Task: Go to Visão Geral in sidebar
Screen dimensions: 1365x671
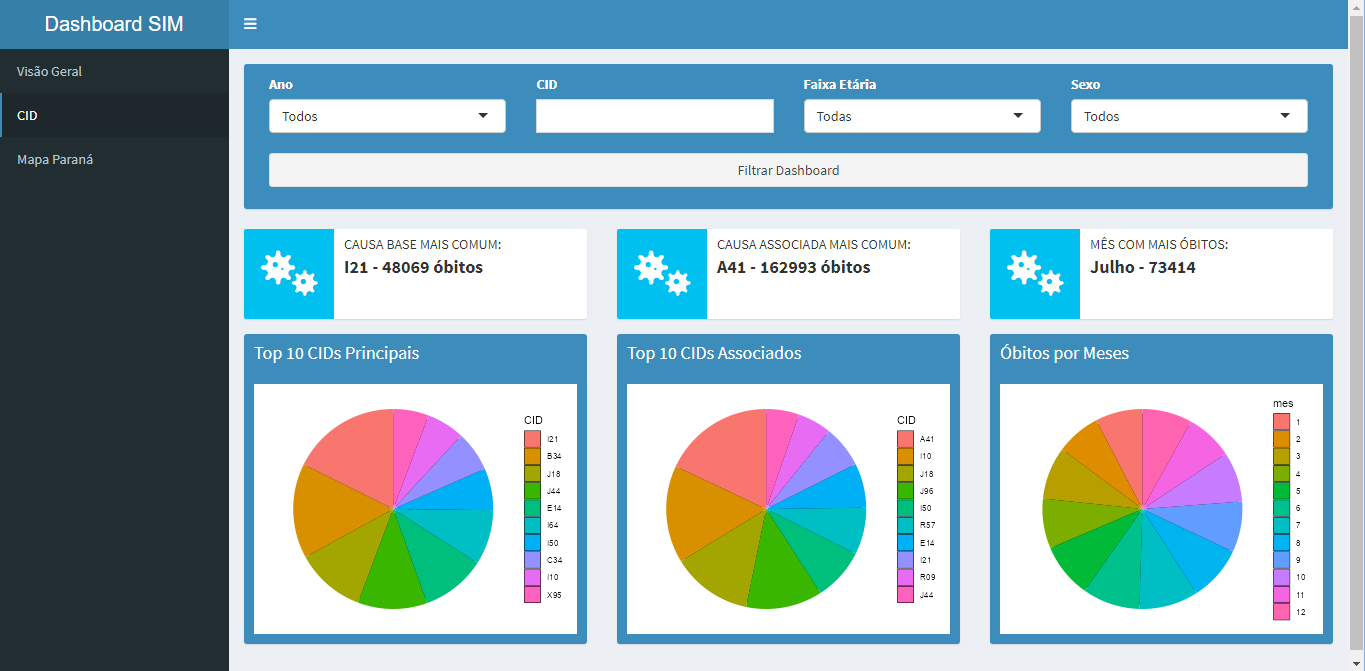Action: click(x=50, y=72)
